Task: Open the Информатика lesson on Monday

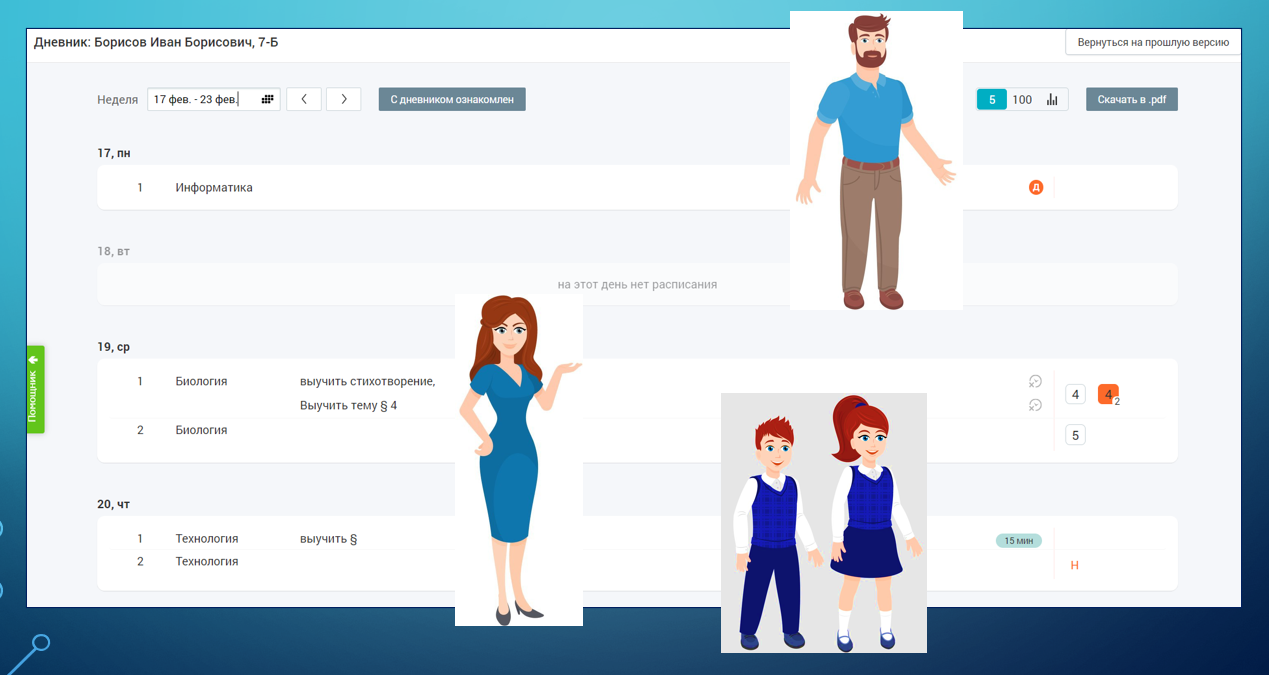Action: pyautogui.click(x=214, y=188)
